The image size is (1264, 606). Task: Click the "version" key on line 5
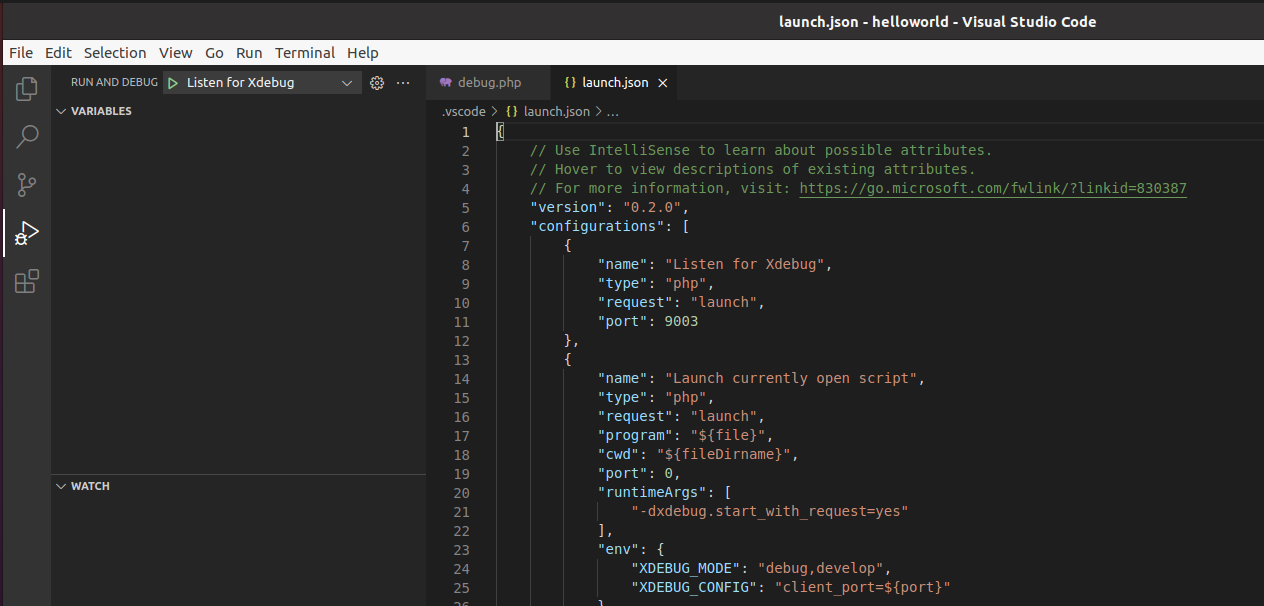[569, 207]
